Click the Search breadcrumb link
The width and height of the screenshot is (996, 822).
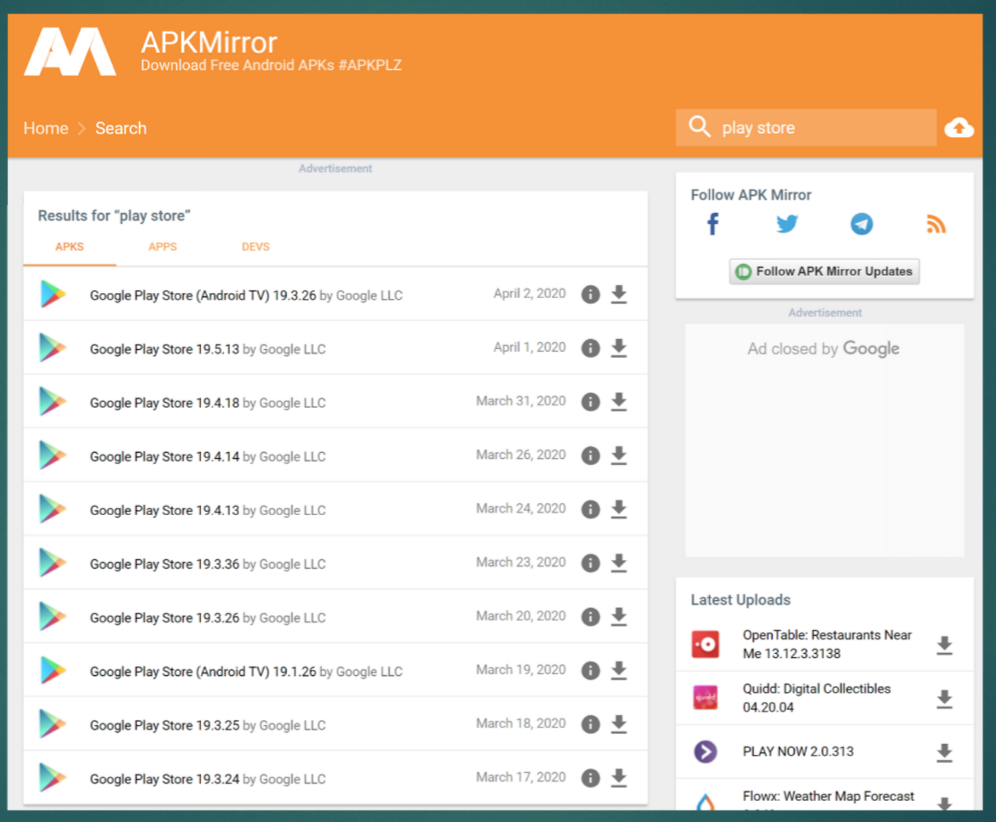[121, 128]
